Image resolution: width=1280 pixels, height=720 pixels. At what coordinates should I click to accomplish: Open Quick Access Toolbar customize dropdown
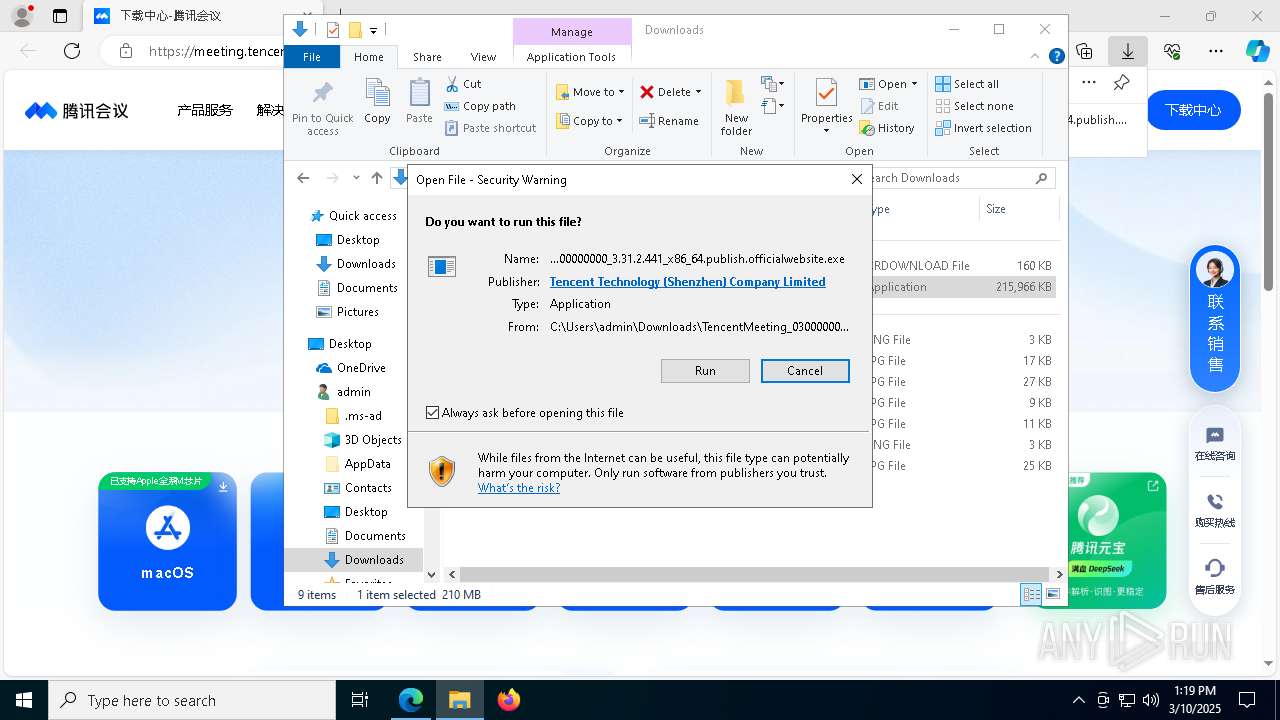(x=373, y=30)
